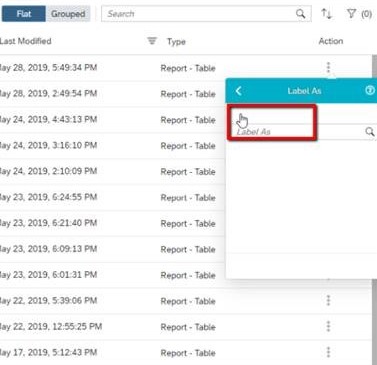Select the May 23, 2019, 6:09:13 PM row
Viewport: 377px width, 365px height.
[x=113, y=249]
